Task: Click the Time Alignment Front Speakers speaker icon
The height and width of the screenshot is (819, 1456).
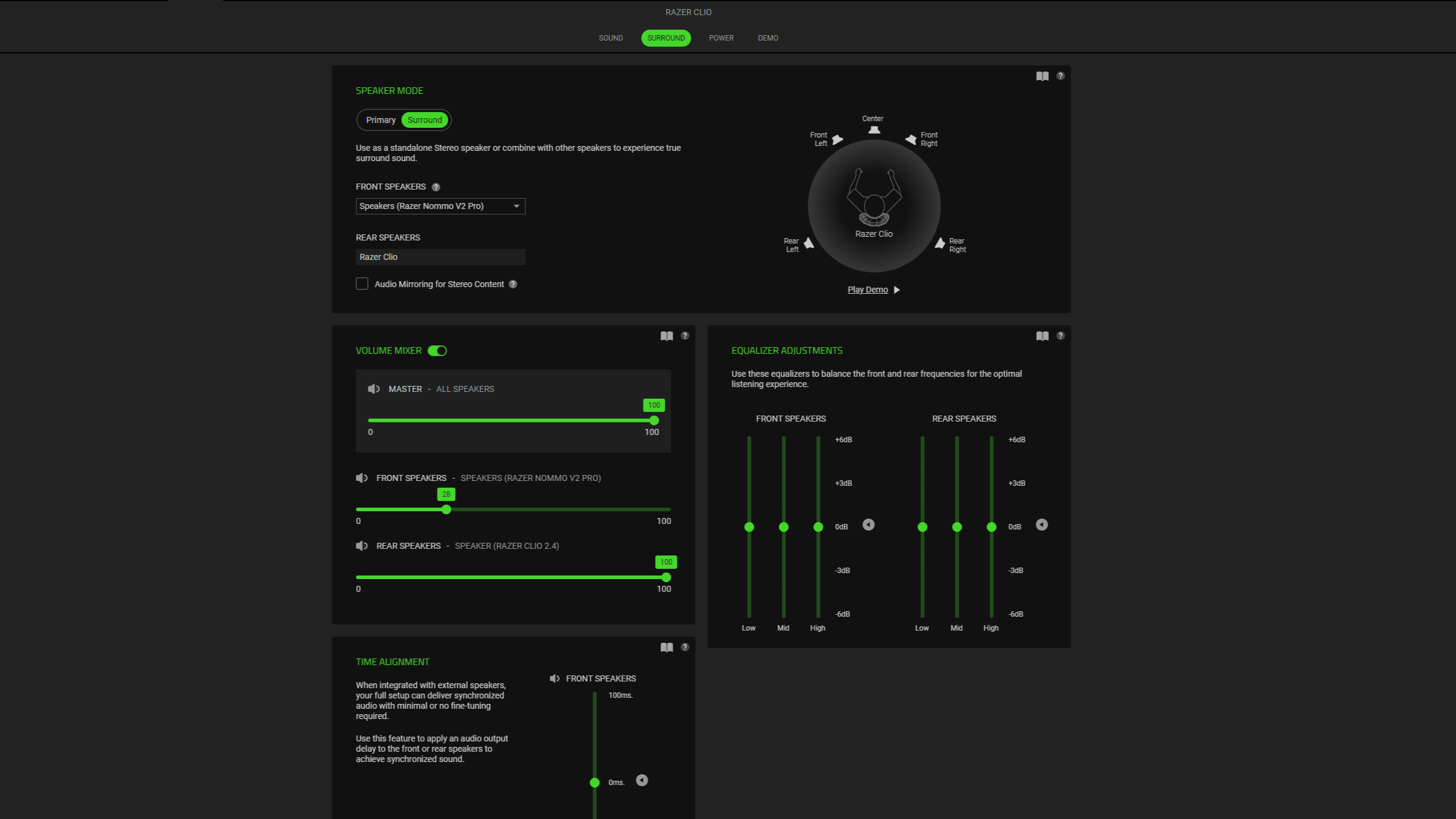Action: pos(554,678)
